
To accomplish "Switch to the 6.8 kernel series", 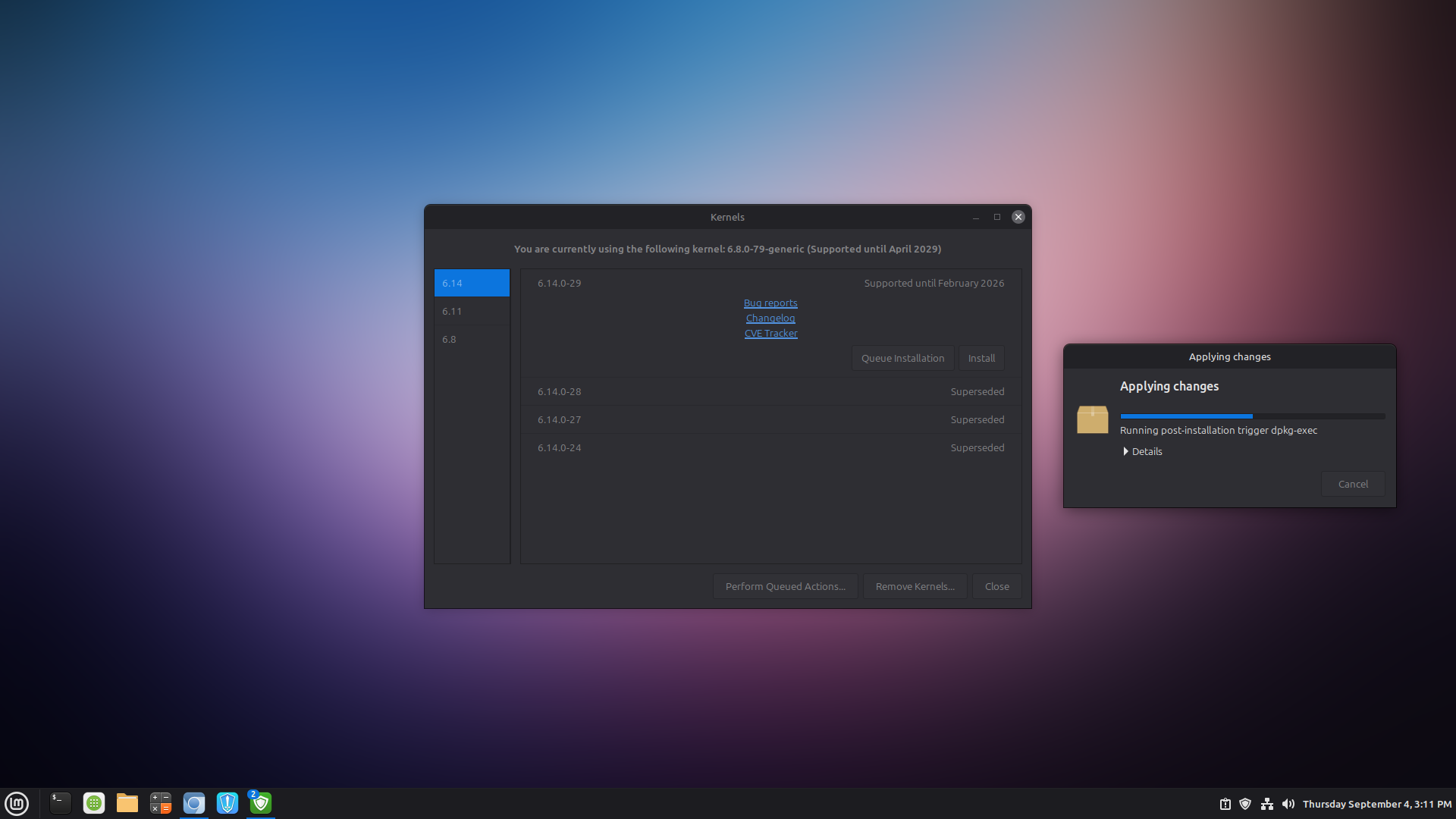I will point(471,339).
